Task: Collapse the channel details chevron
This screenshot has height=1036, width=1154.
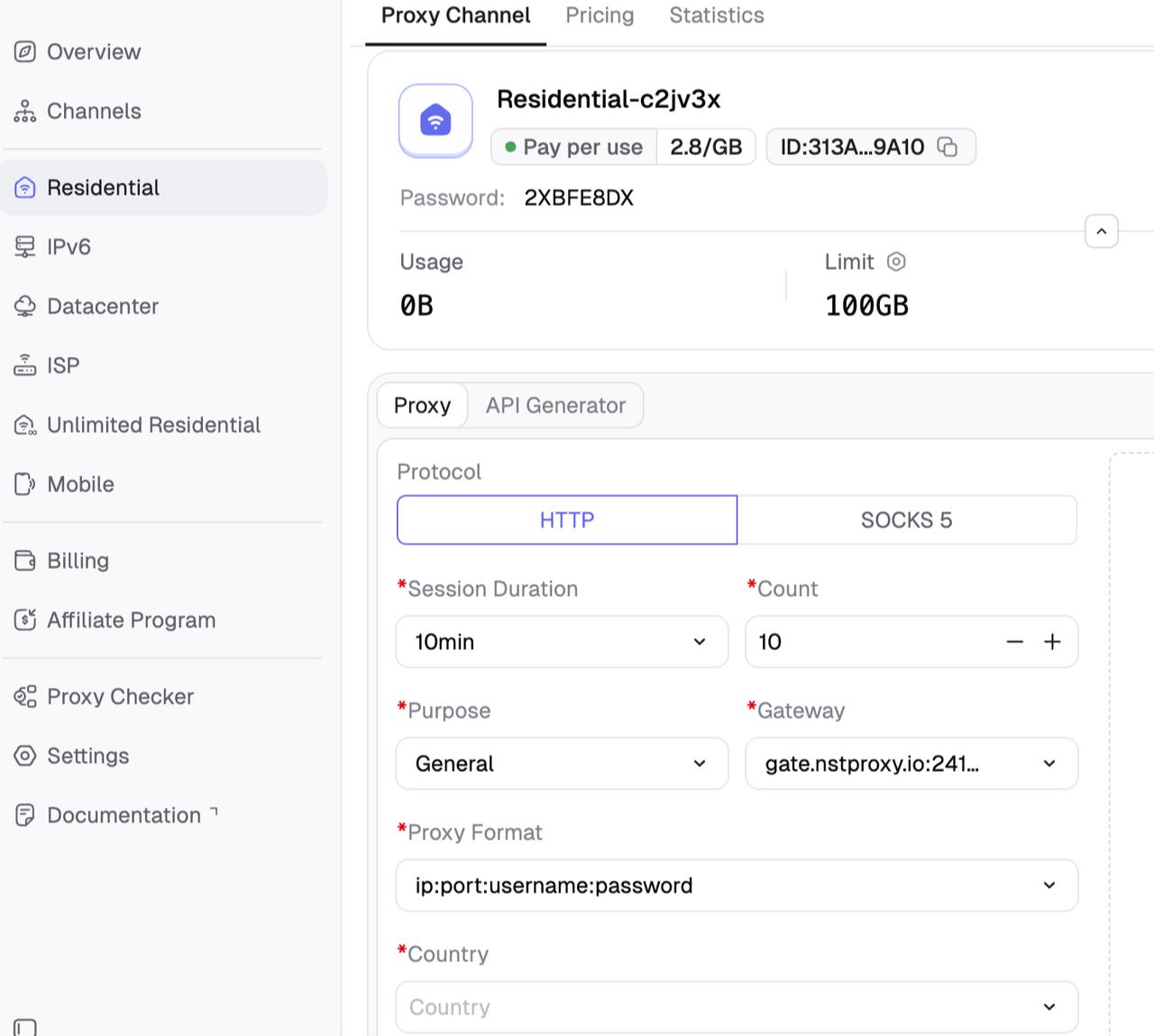Action: pyautogui.click(x=1102, y=232)
